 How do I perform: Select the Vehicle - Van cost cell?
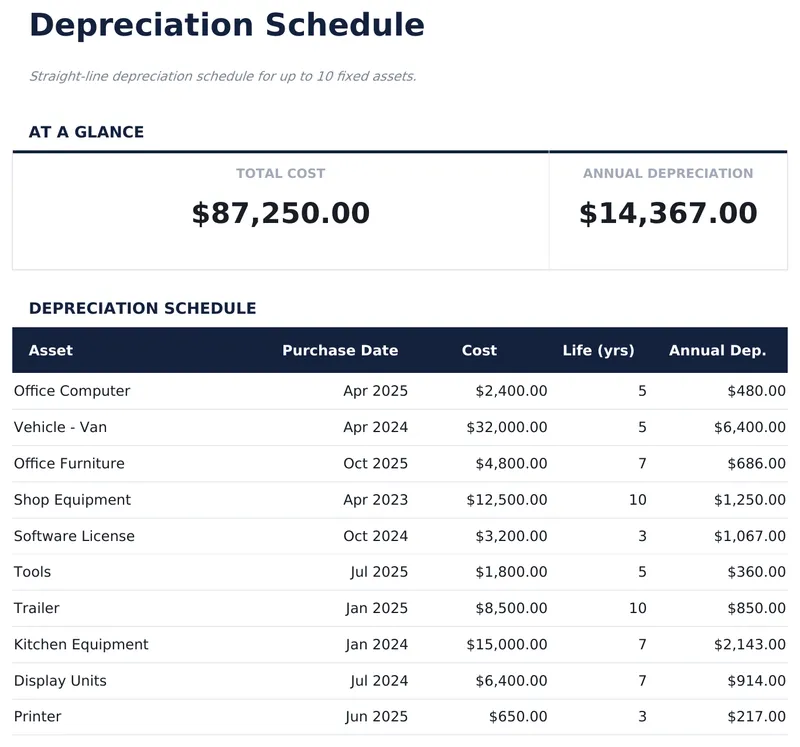506,427
